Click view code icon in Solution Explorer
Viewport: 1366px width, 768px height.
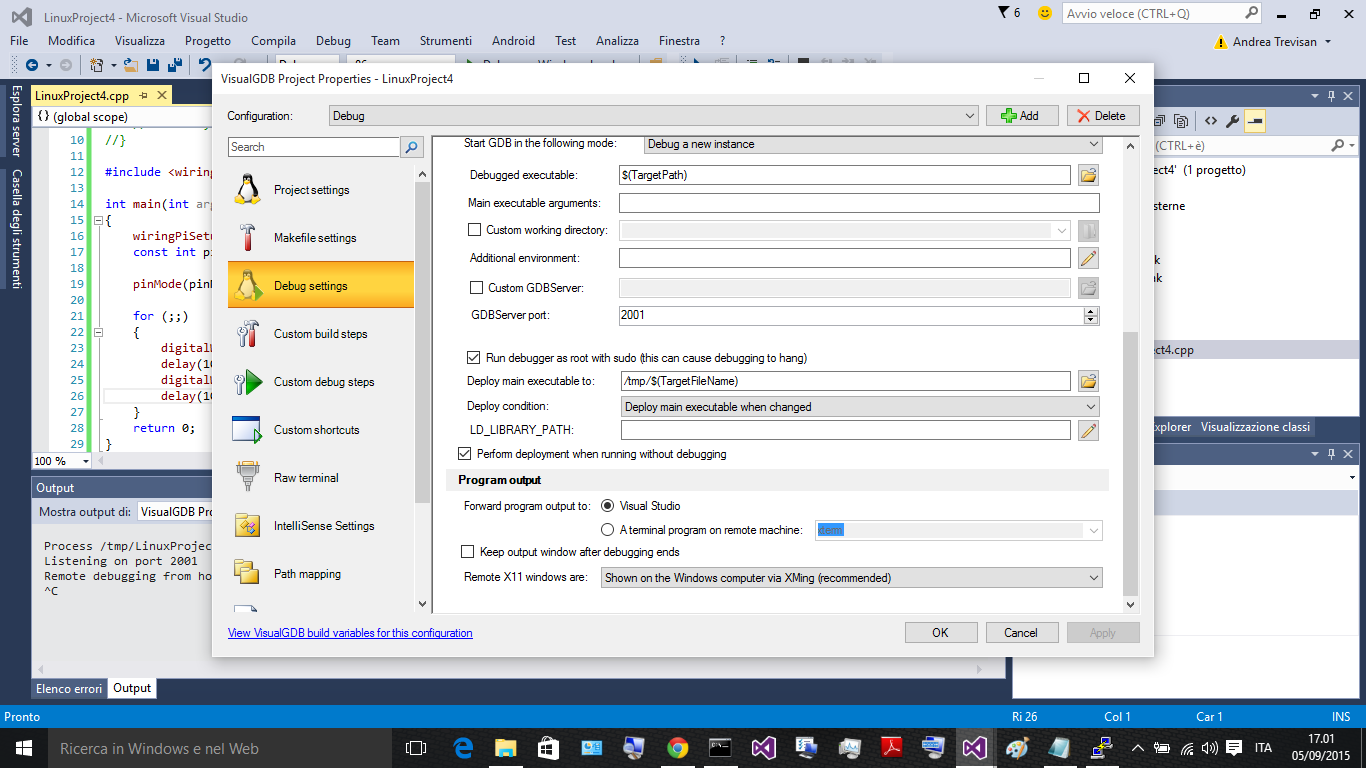pos(1210,122)
